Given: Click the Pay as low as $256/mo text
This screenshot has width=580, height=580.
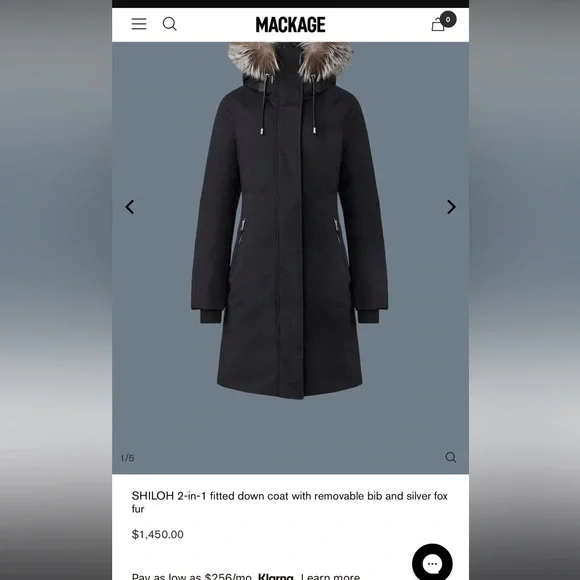Looking at the screenshot, I should (x=192, y=577).
